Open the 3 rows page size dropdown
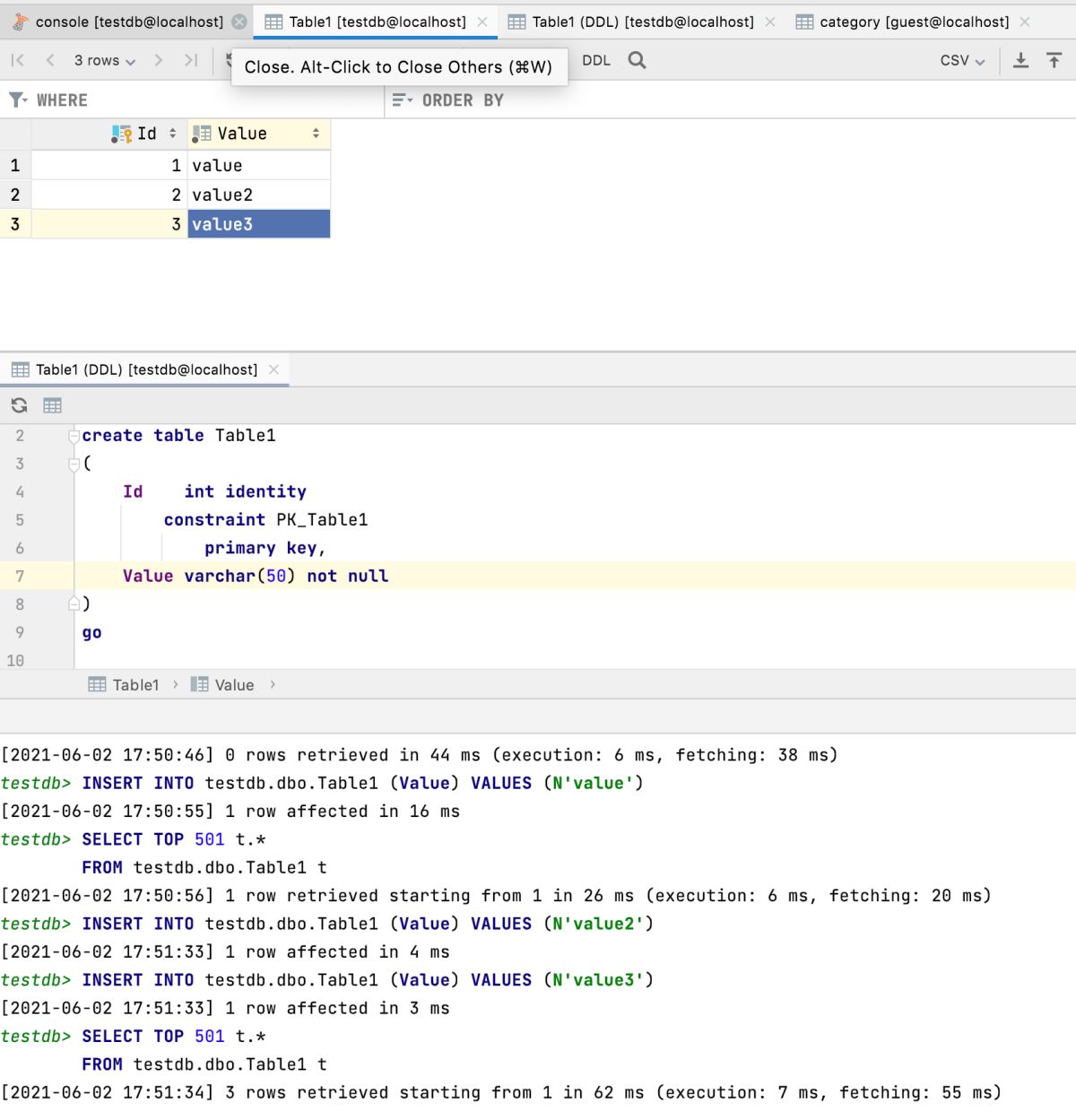Image resolution: width=1076 pixels, height=1120 pixels. coord(105,60)
